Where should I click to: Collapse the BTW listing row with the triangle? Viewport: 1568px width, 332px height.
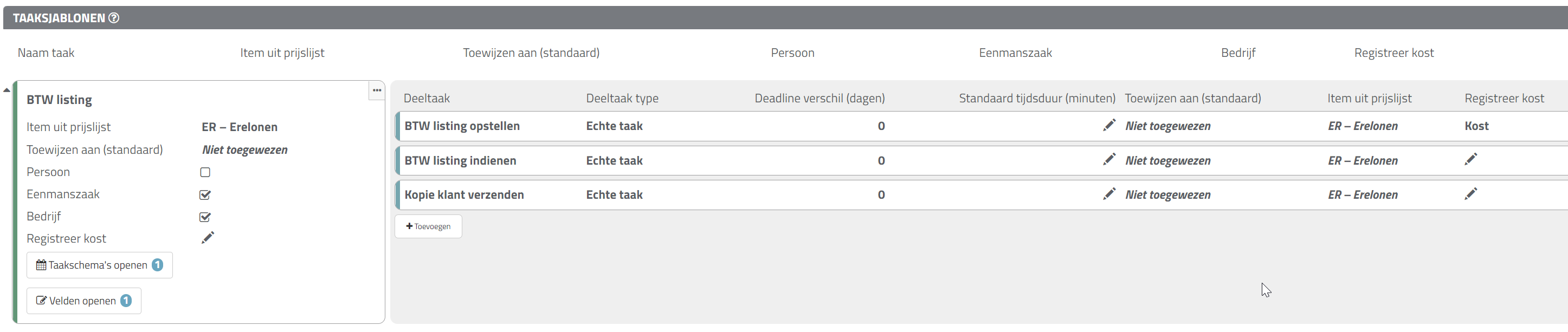click(x=7, y=90)
